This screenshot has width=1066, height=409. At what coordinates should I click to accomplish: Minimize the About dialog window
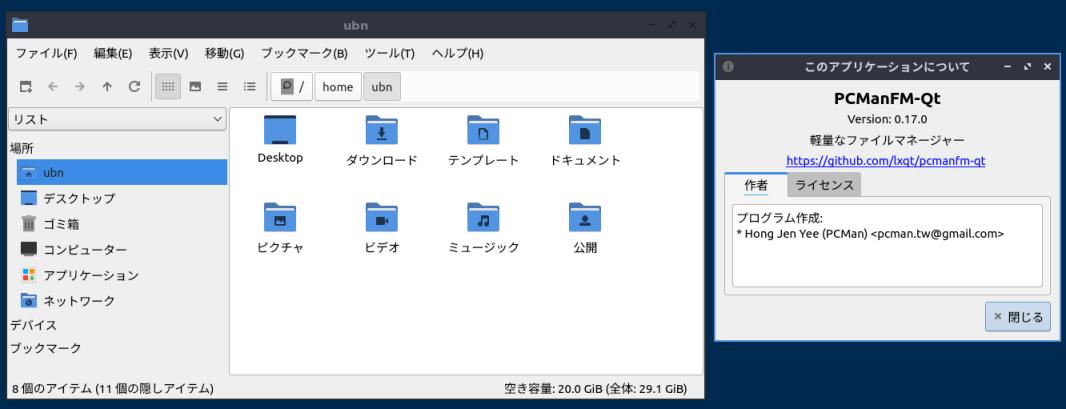click(x=1008, y=67)
